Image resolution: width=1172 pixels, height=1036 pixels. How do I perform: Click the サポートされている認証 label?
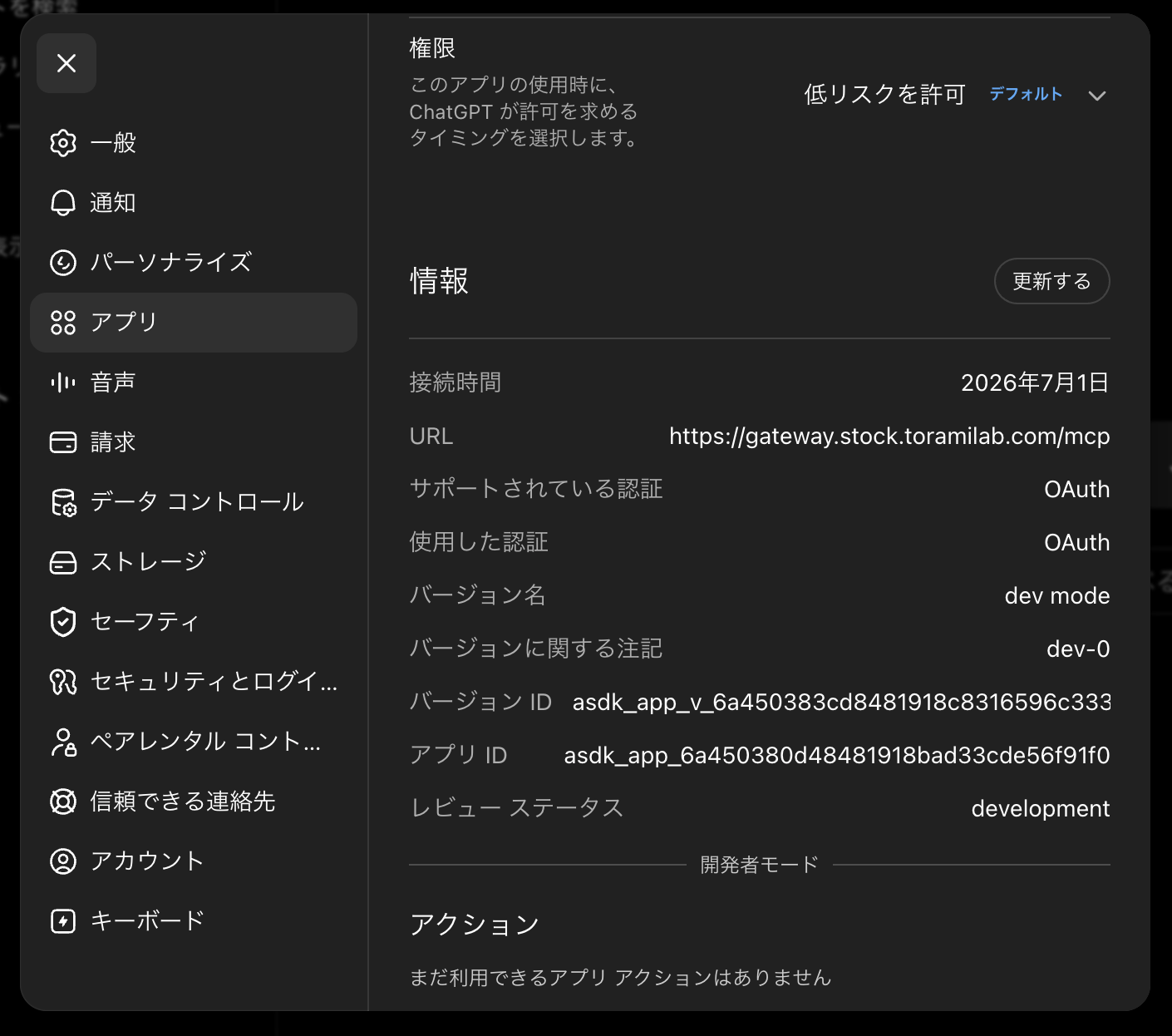click(x=536, y=489)
